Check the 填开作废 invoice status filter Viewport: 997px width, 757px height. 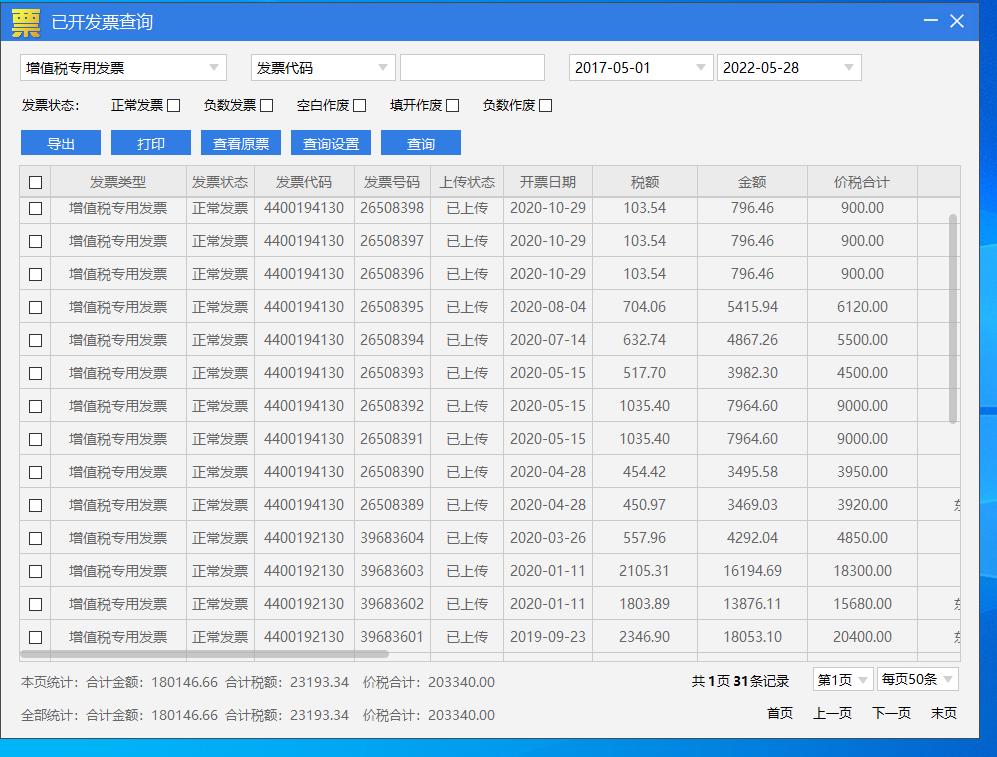tap(451, 104)
